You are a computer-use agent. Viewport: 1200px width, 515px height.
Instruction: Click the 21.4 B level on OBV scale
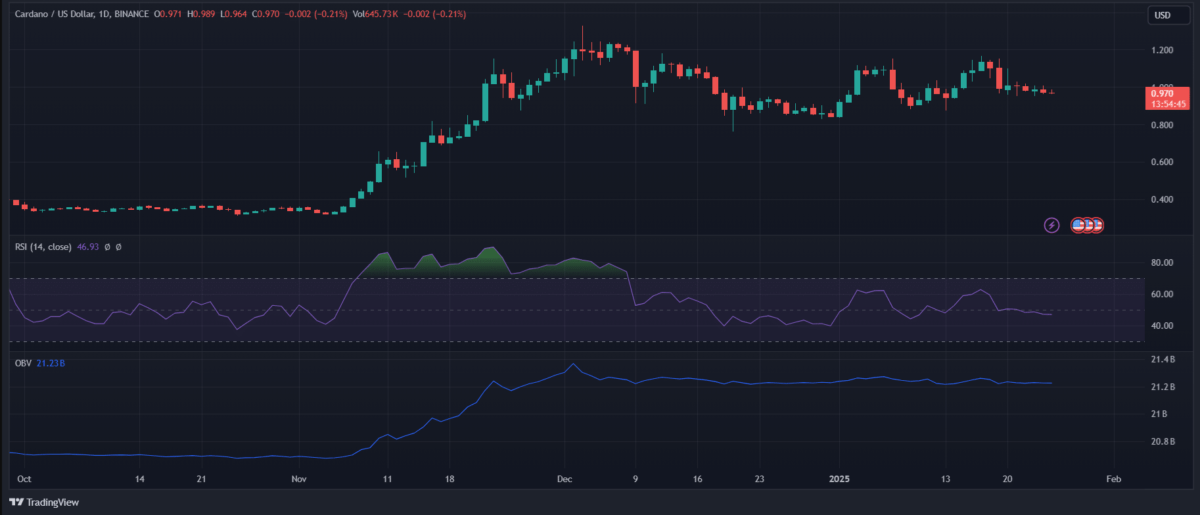[1161, 359]
